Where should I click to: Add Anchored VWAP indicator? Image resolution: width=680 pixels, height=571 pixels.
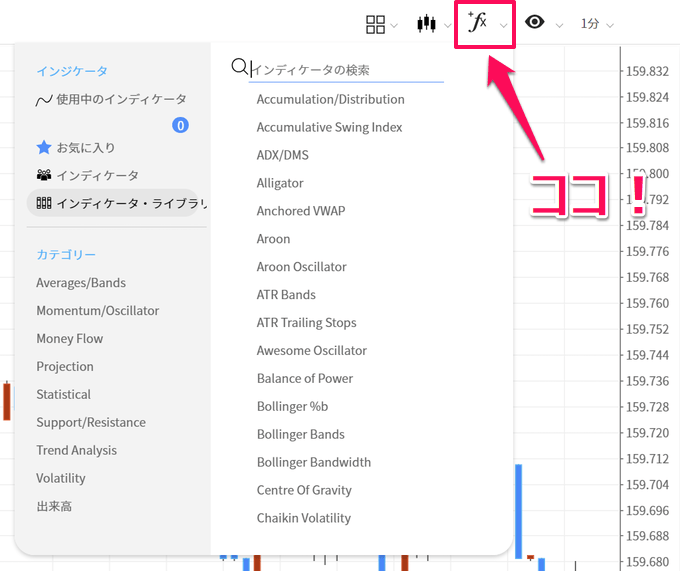click(x=301, y=211)
